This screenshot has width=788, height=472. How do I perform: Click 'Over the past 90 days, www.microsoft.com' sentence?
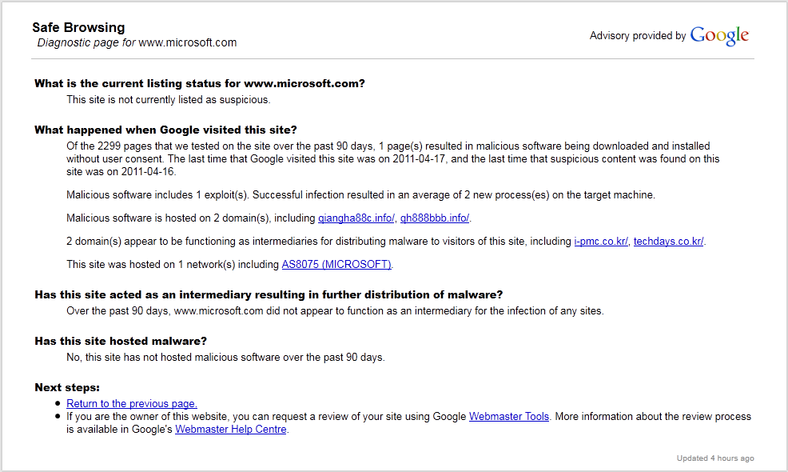pyautogui.click(x=335, y=311)
